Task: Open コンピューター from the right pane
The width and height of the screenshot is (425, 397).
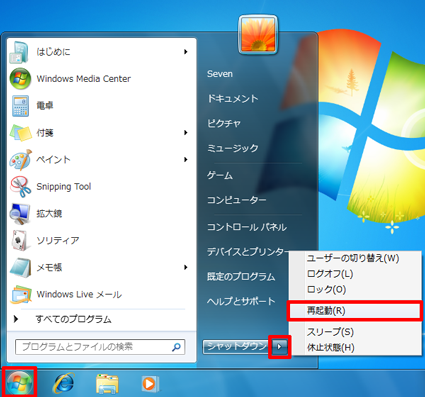Action: 236,200
